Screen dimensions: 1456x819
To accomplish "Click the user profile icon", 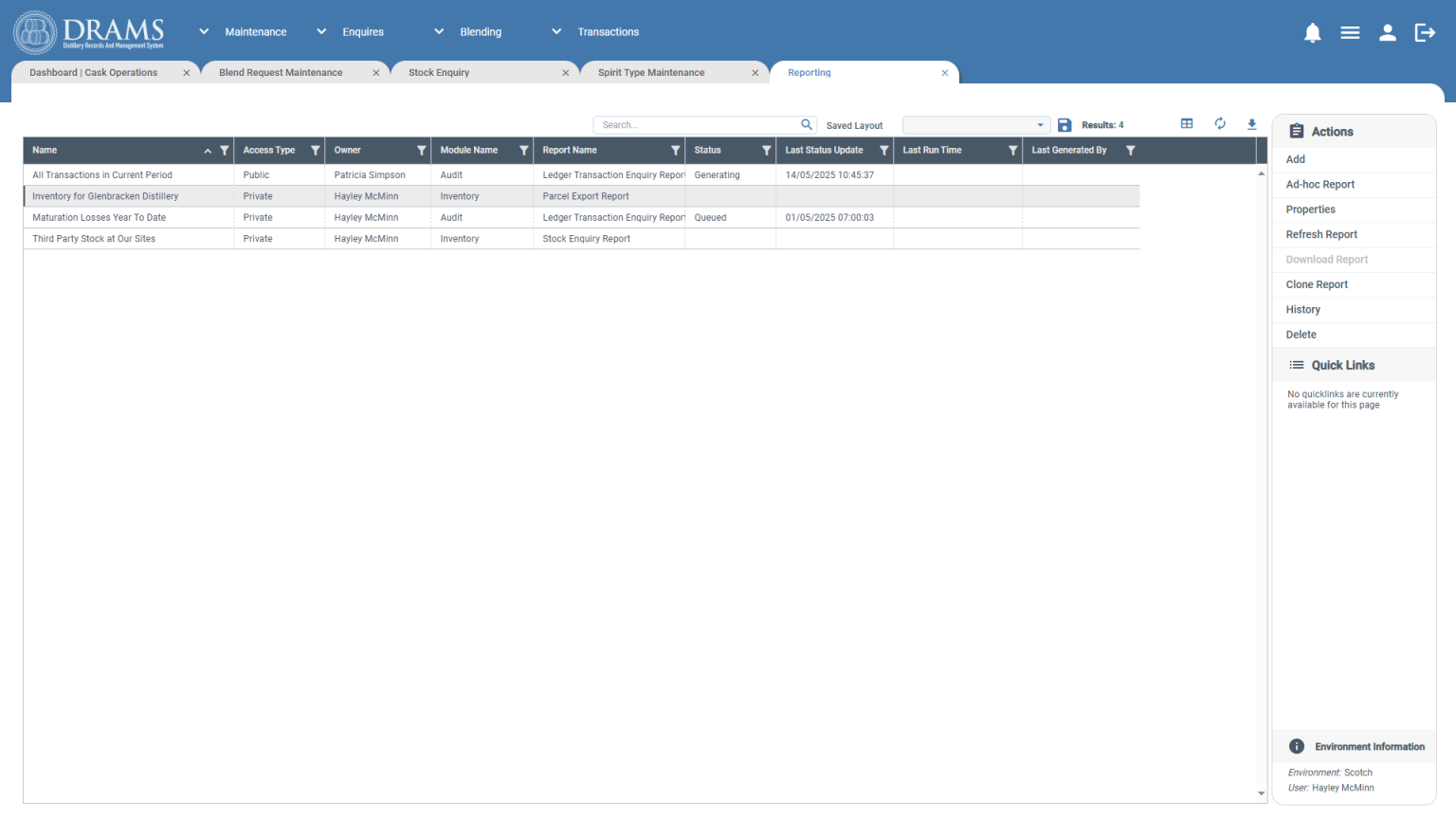I will [1388, 31].
